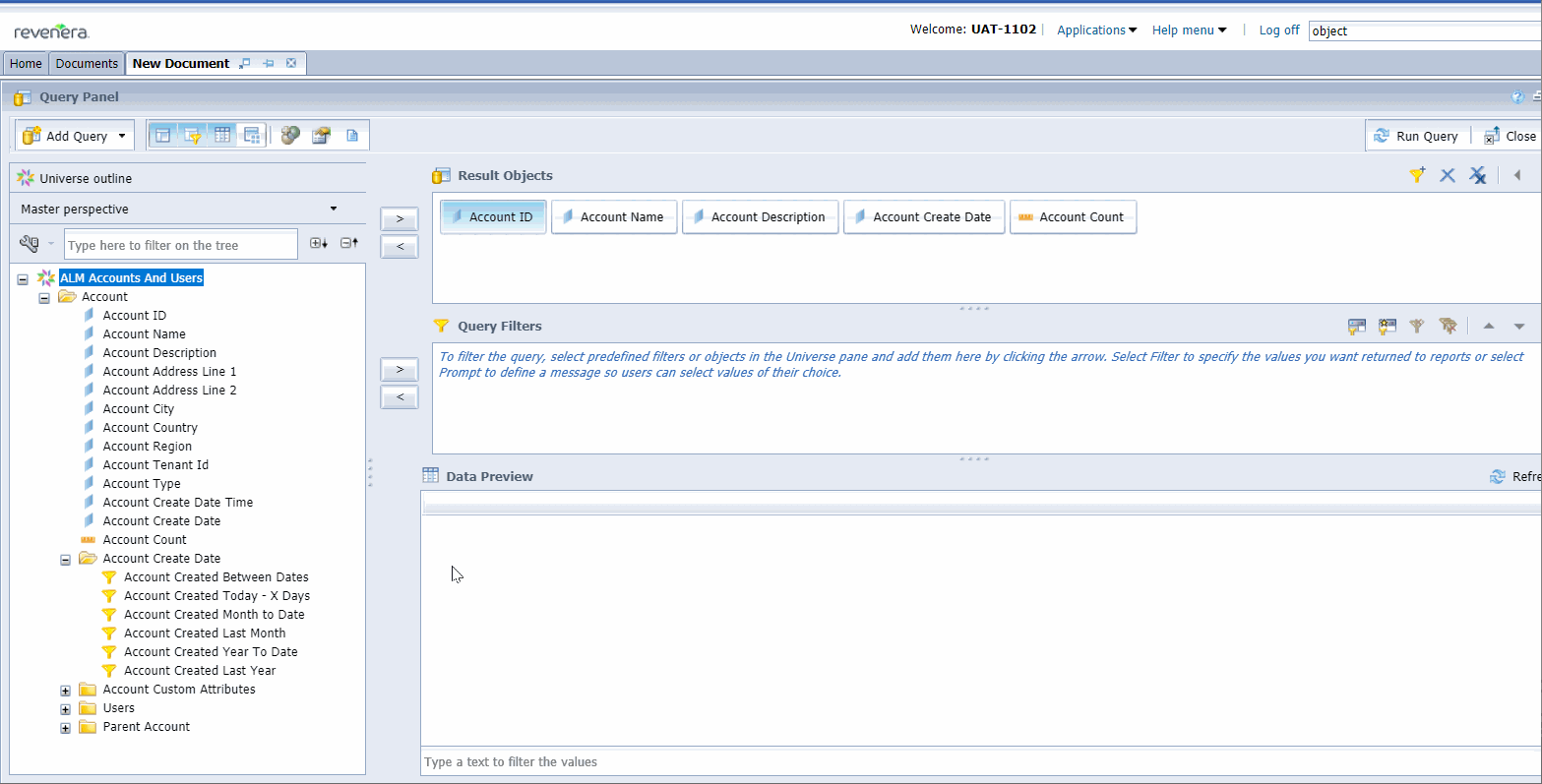1542x784 pixels.
Task: Select Account Name in the universe tree
Action: tap(145, 333)
